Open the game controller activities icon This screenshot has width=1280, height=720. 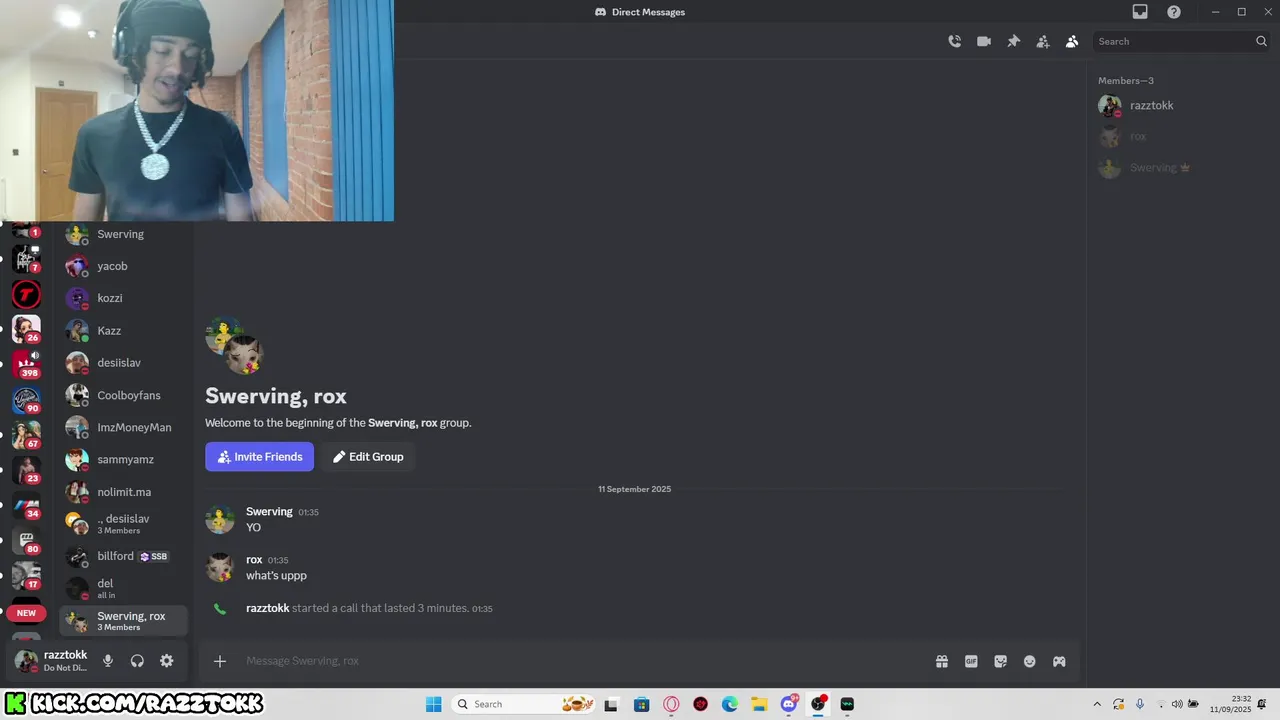click(x=1059, y=661)
